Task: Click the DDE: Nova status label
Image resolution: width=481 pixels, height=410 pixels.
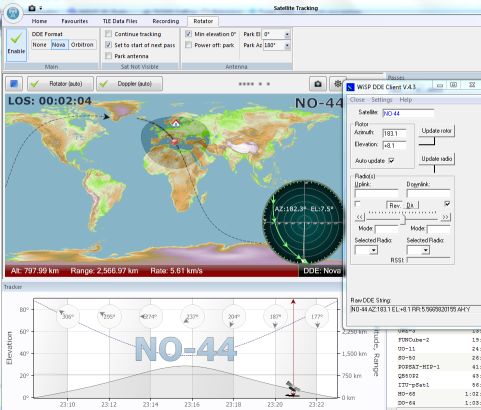Action: (x=322, y=271)
